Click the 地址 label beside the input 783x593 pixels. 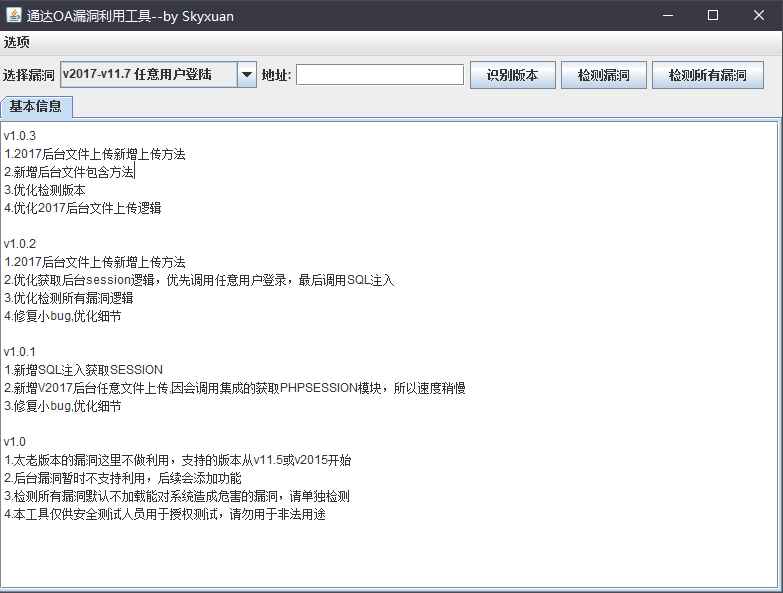tap(276, 75)
